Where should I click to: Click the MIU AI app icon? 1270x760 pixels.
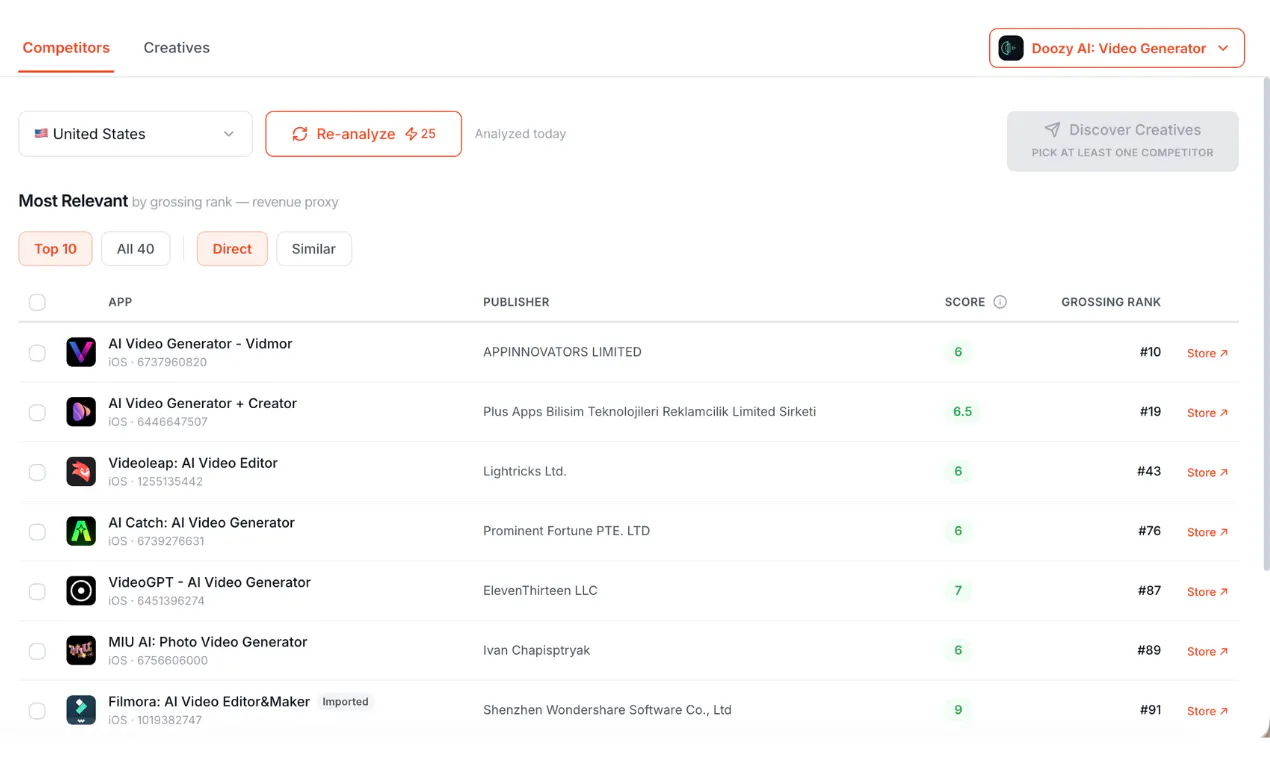(81, 650)
